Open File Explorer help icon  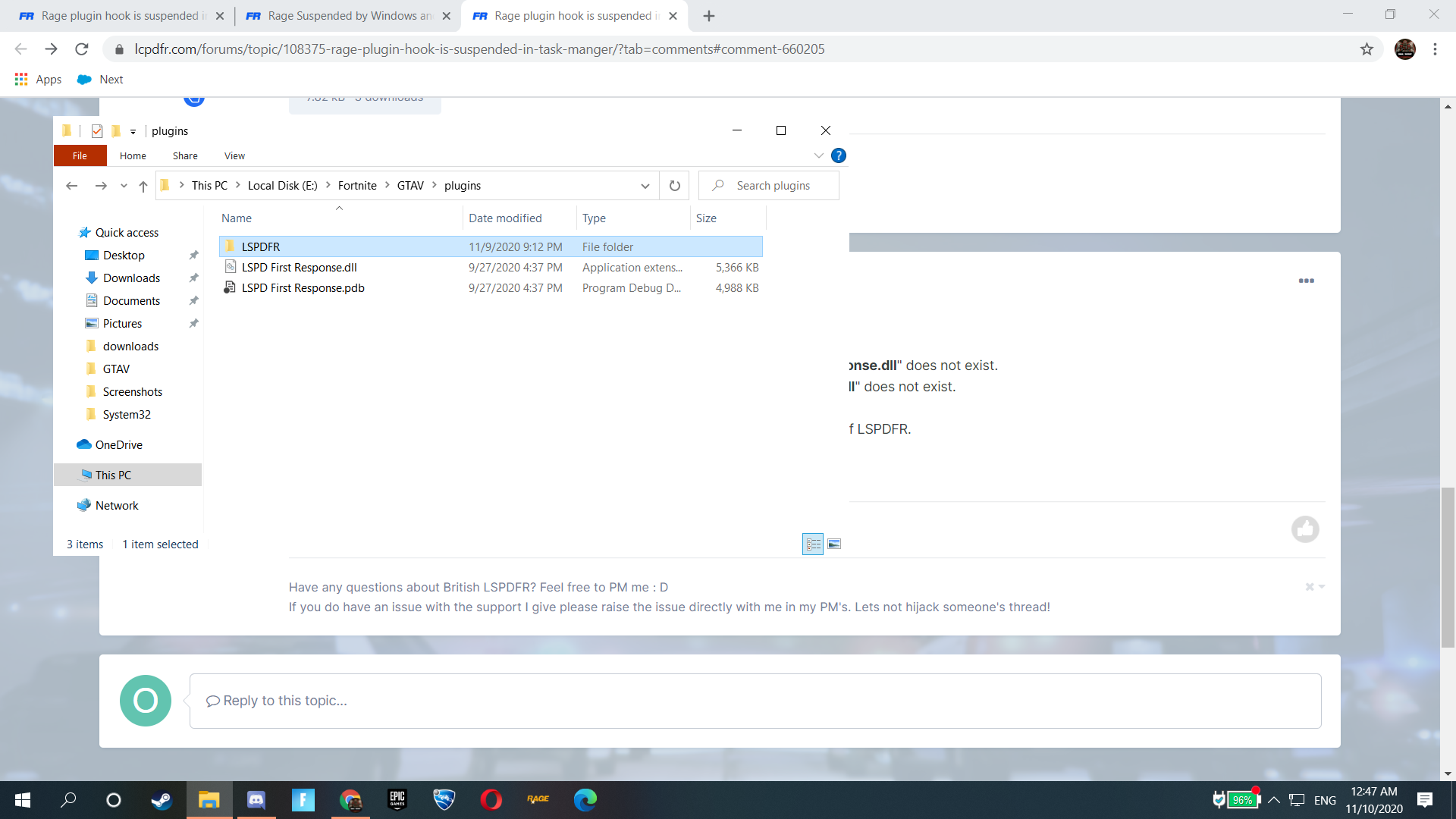[x=838, y=155]
